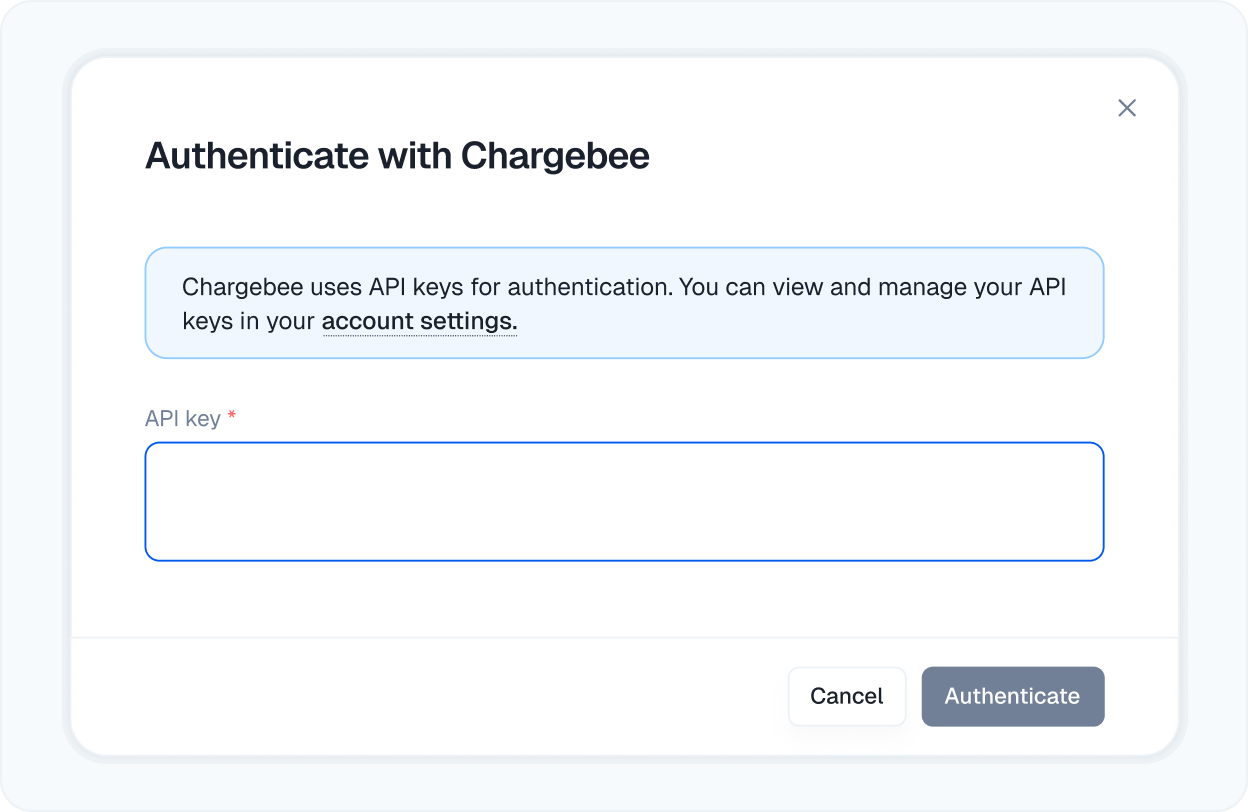Screen dimensions: 1248x812
Task: Click the red asterisk next to API key
Action: (x=231, y=417)
